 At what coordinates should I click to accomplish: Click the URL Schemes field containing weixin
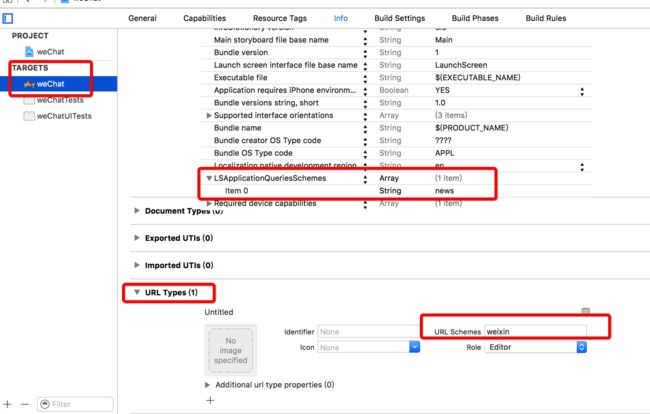[x=535, y=332]
